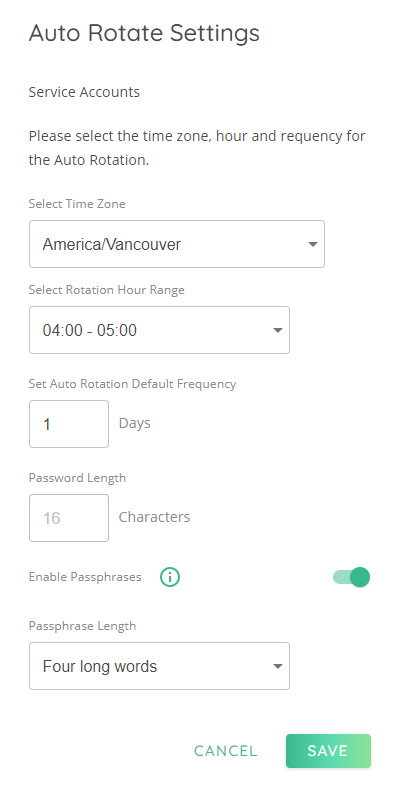The height and width of the screenshot is (786, 403).
Task: Expand the Passphrase Length dropdown arrow
Action: 278,666
